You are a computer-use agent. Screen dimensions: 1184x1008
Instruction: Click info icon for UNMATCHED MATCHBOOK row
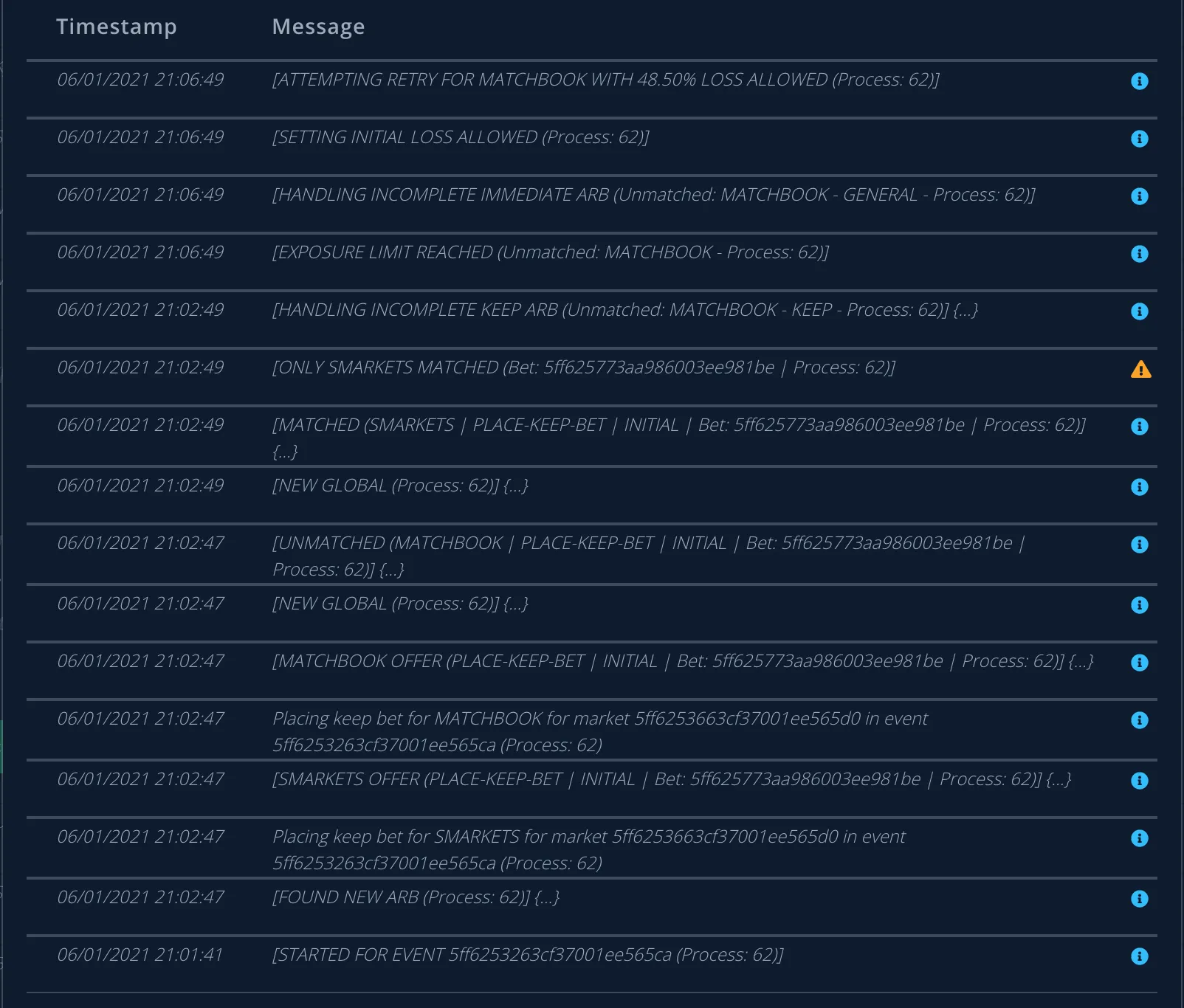click(x=1140, y=545)
